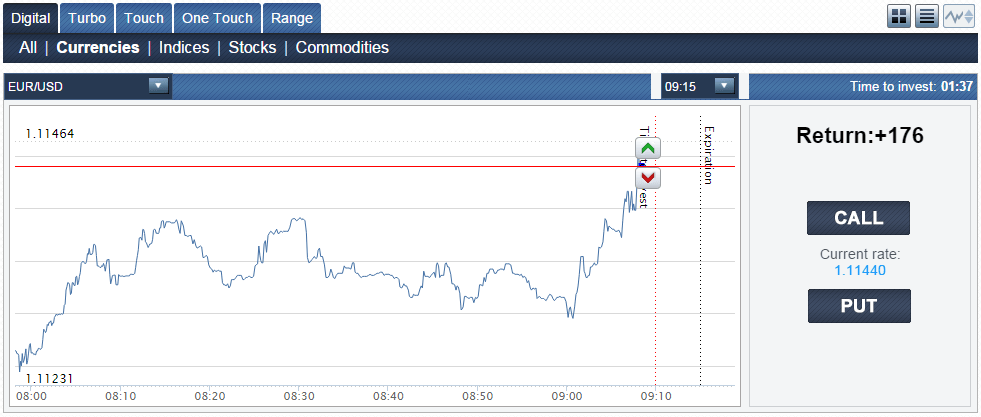Select the Digital tab

coord(30,18)
